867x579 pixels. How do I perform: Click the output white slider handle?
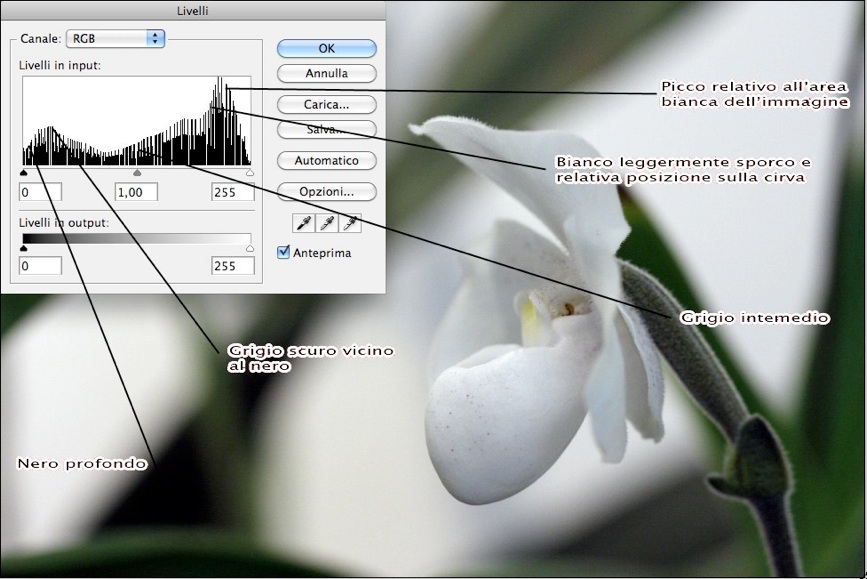249,247
